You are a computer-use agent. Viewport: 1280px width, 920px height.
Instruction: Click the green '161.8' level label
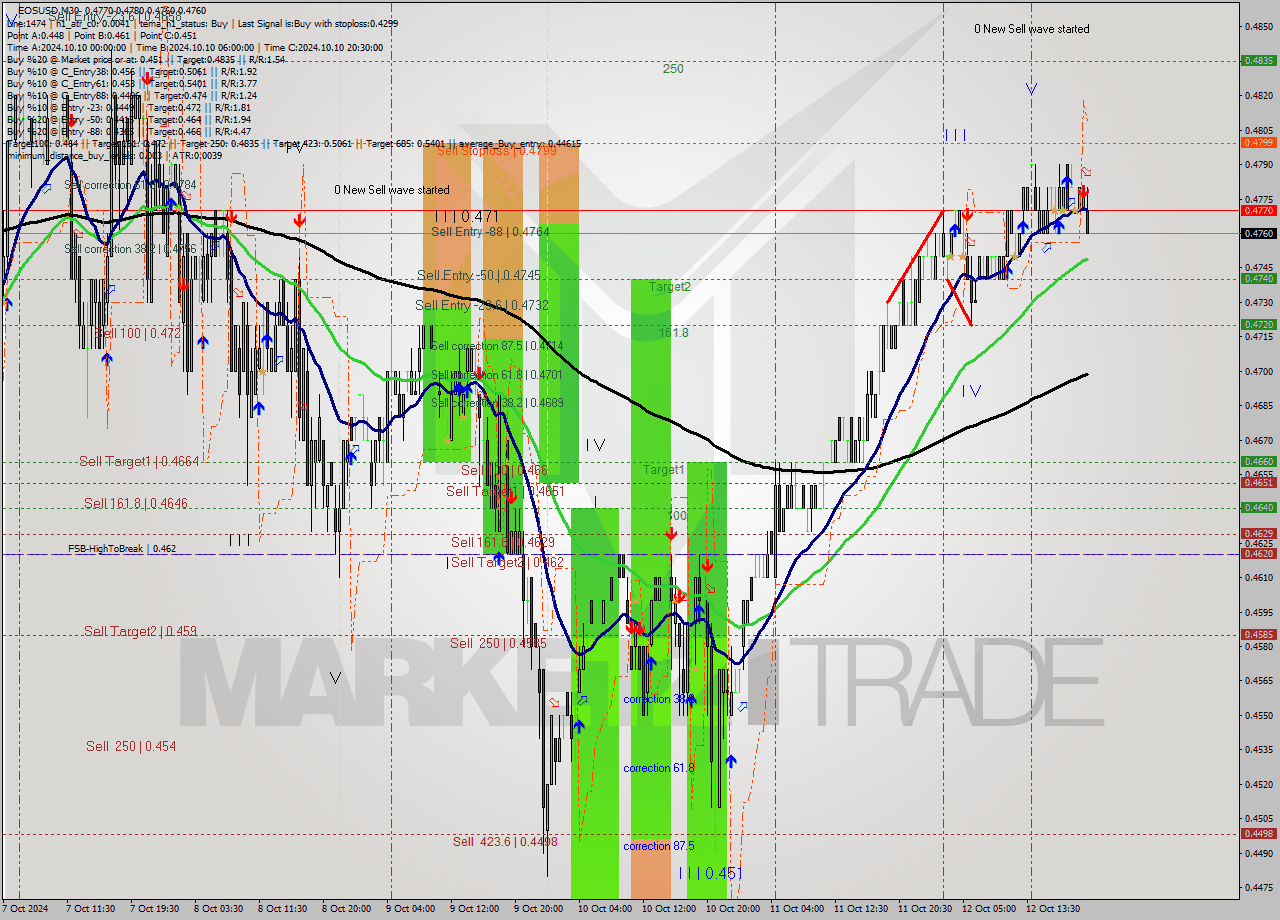point(674,332)
